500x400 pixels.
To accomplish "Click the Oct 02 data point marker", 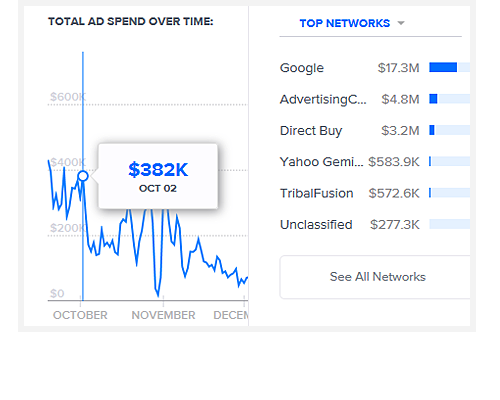I will click(83, 176).
